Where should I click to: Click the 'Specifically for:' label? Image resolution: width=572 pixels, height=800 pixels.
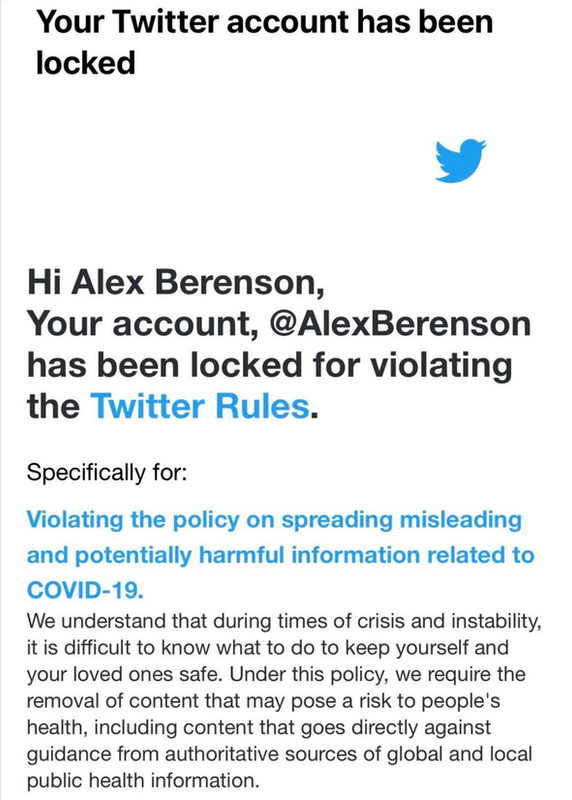tap(107, 472)
